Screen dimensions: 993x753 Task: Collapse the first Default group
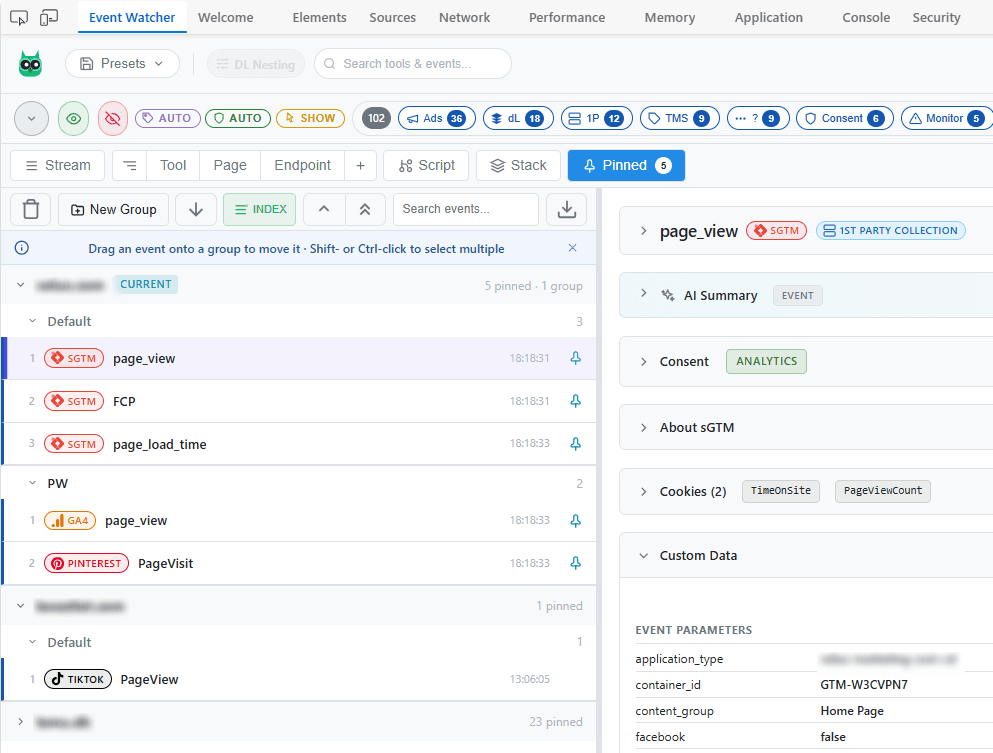(33, 321)
